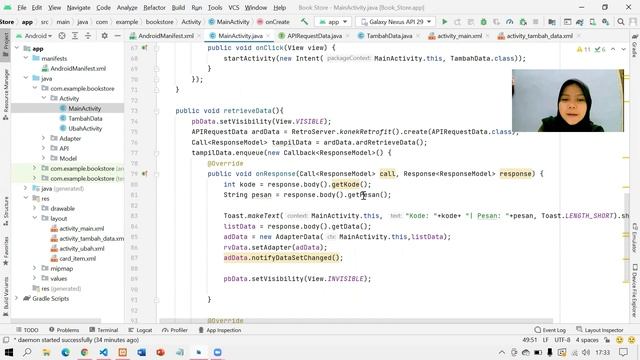This screenshot has height=360, width=640.
Task: Open the Refactor menu
Action: (x=154, y=7)
